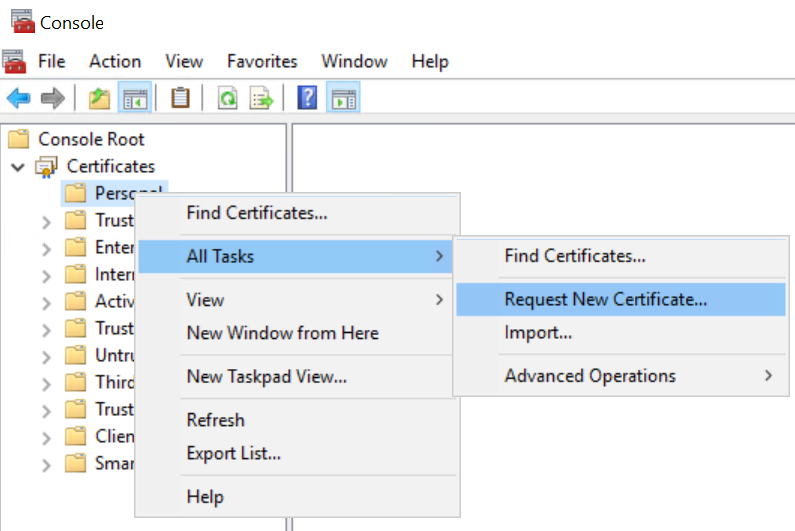Screen dimensions: 795x531
Task: Click the Console Root folder icon
Action: tap(19, 138)
